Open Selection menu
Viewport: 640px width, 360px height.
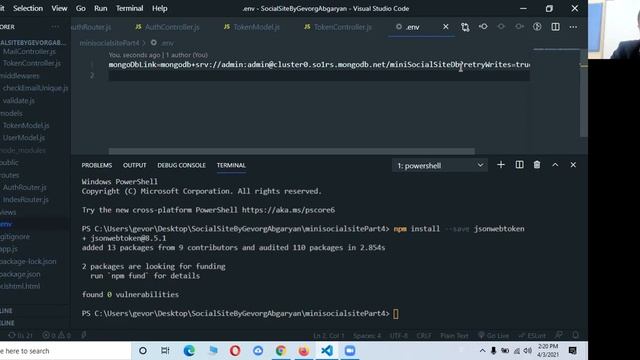pyautogui.click(x=28, y=8)
